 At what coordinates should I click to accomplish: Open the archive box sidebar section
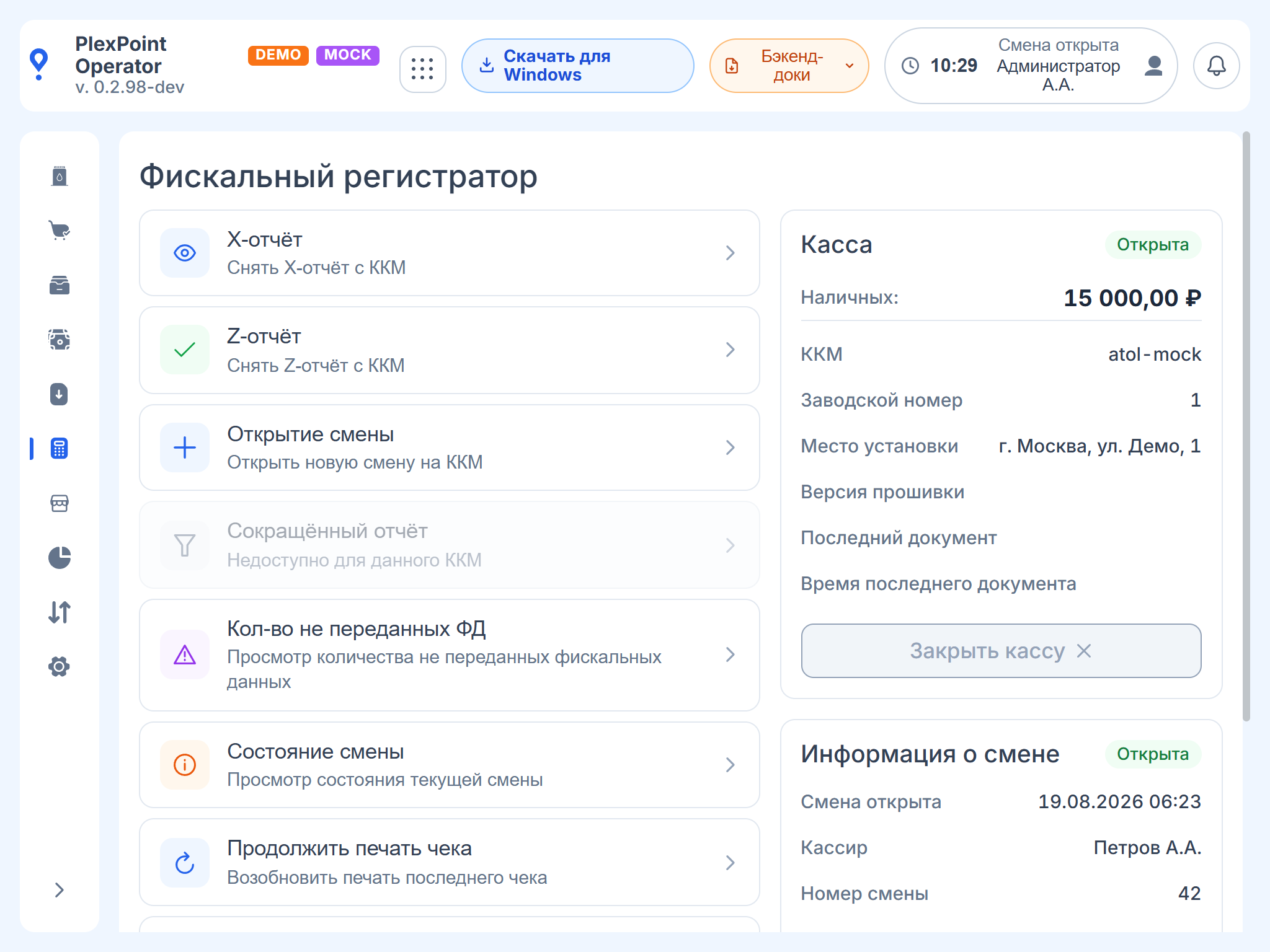(x=60, y=285)
